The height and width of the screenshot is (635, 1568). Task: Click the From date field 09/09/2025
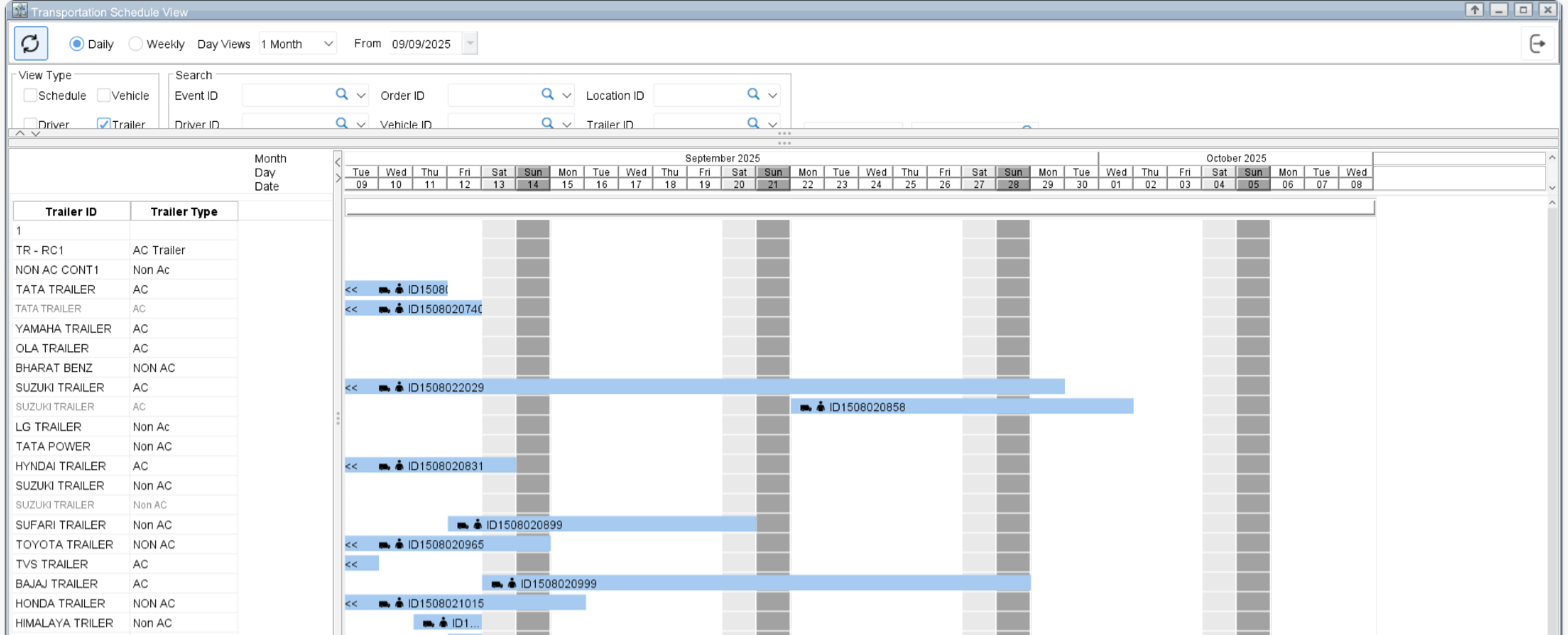pyautogui.click(x=425, y=43)
